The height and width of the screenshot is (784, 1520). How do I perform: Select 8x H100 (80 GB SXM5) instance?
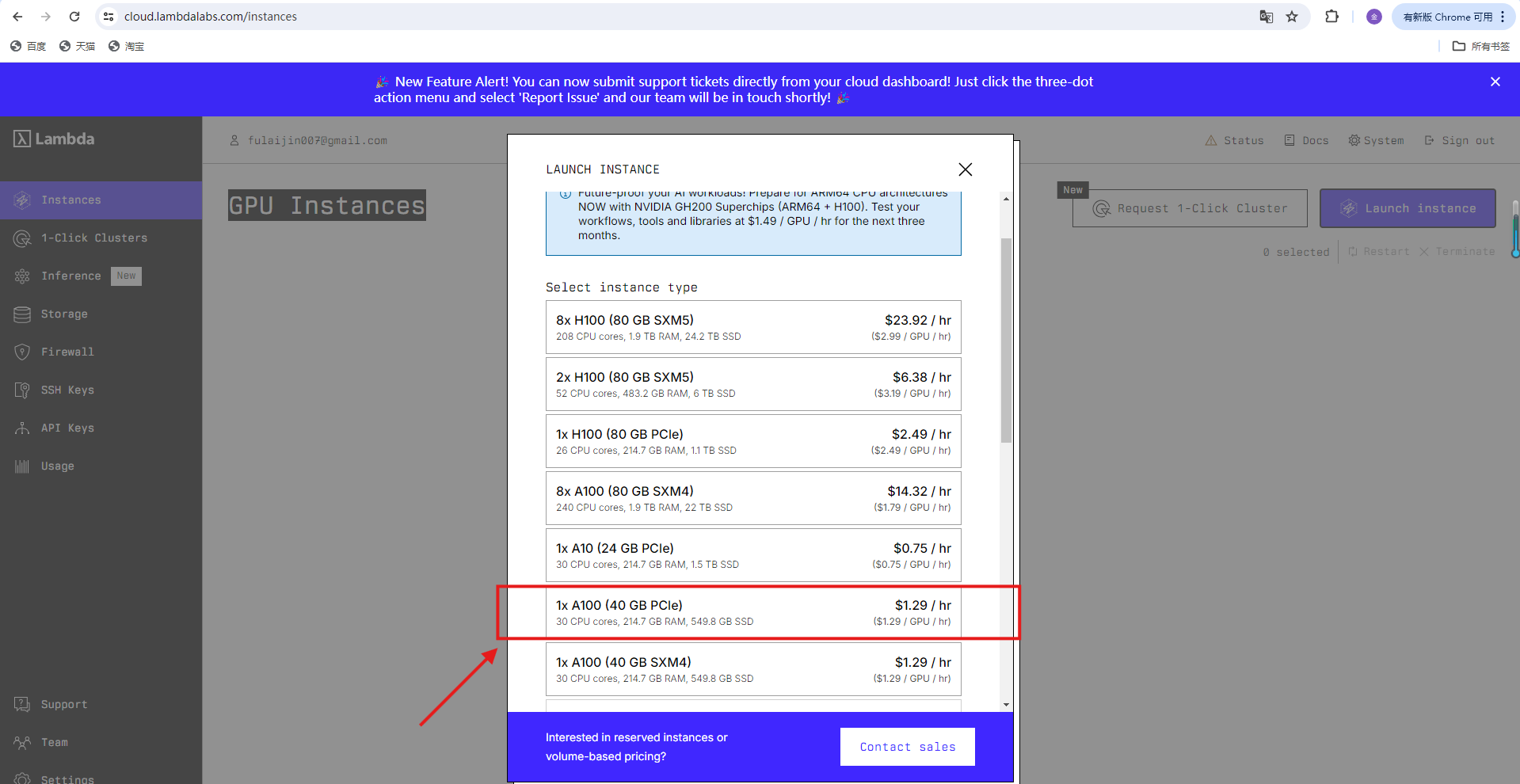point(753,327)
